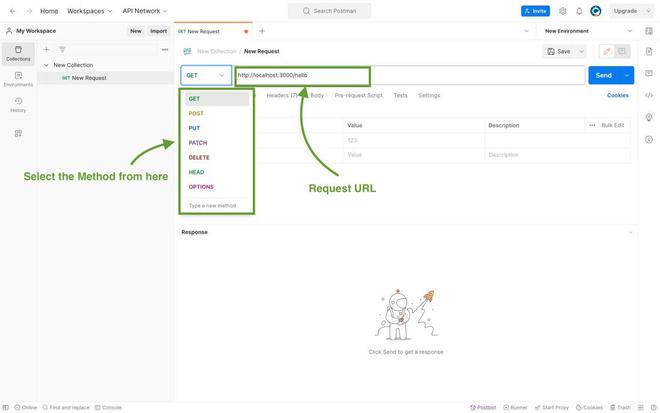Add new collection with plus icon
660x413 pixels.
pos(46,50)
